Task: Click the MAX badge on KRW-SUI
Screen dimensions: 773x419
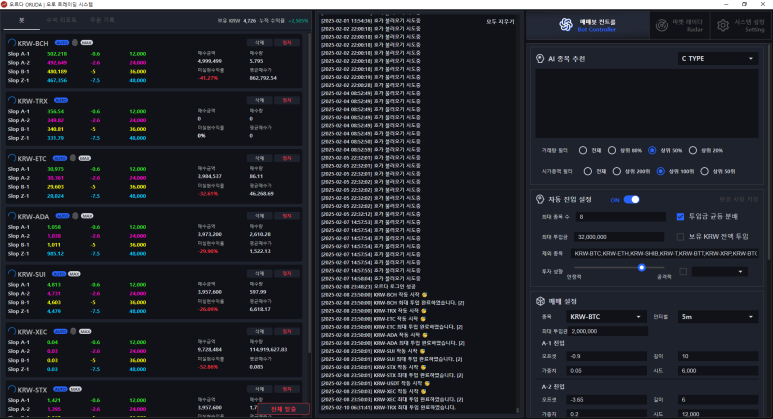Action: [x=74, y=274]
